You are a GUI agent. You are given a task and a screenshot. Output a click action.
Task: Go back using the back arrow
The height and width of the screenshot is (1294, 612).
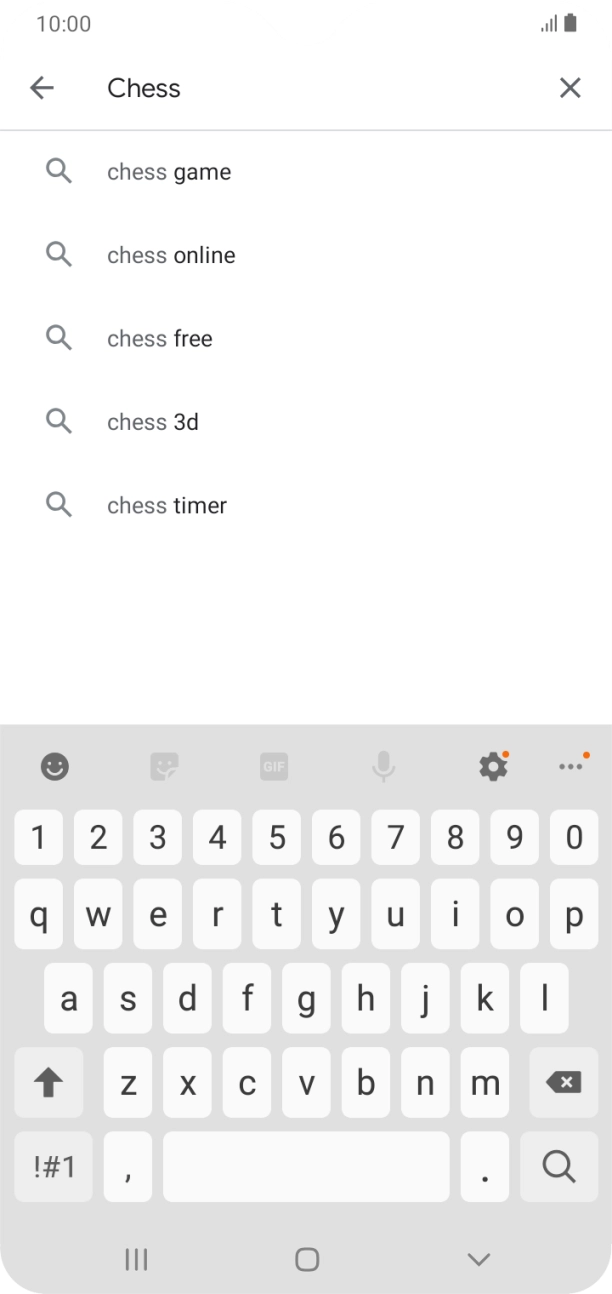click(x=42, y=88)
